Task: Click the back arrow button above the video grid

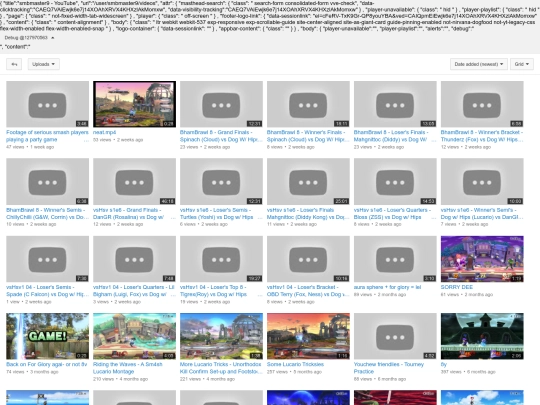Action: (14, 64)
